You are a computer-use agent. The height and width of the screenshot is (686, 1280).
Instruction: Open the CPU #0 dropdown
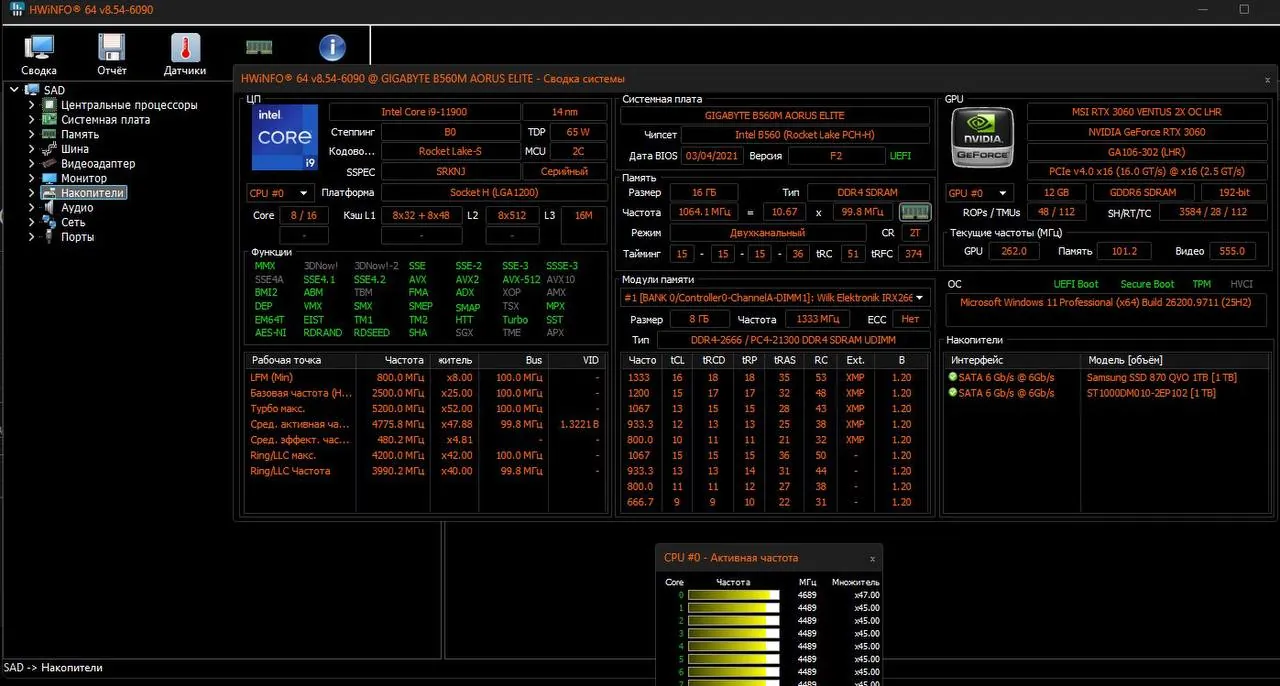(x=280, y=193)
